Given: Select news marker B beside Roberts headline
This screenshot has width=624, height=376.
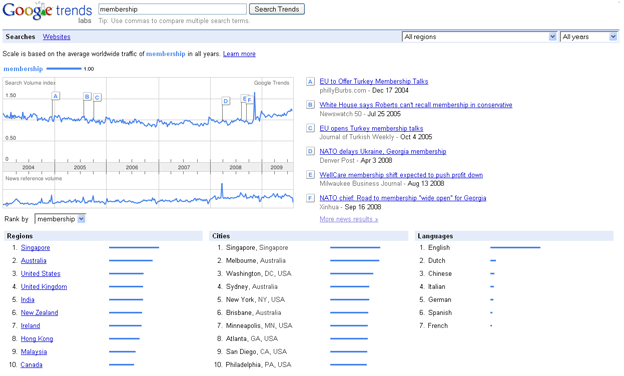Looking at the screenshot, I should 310,105.
